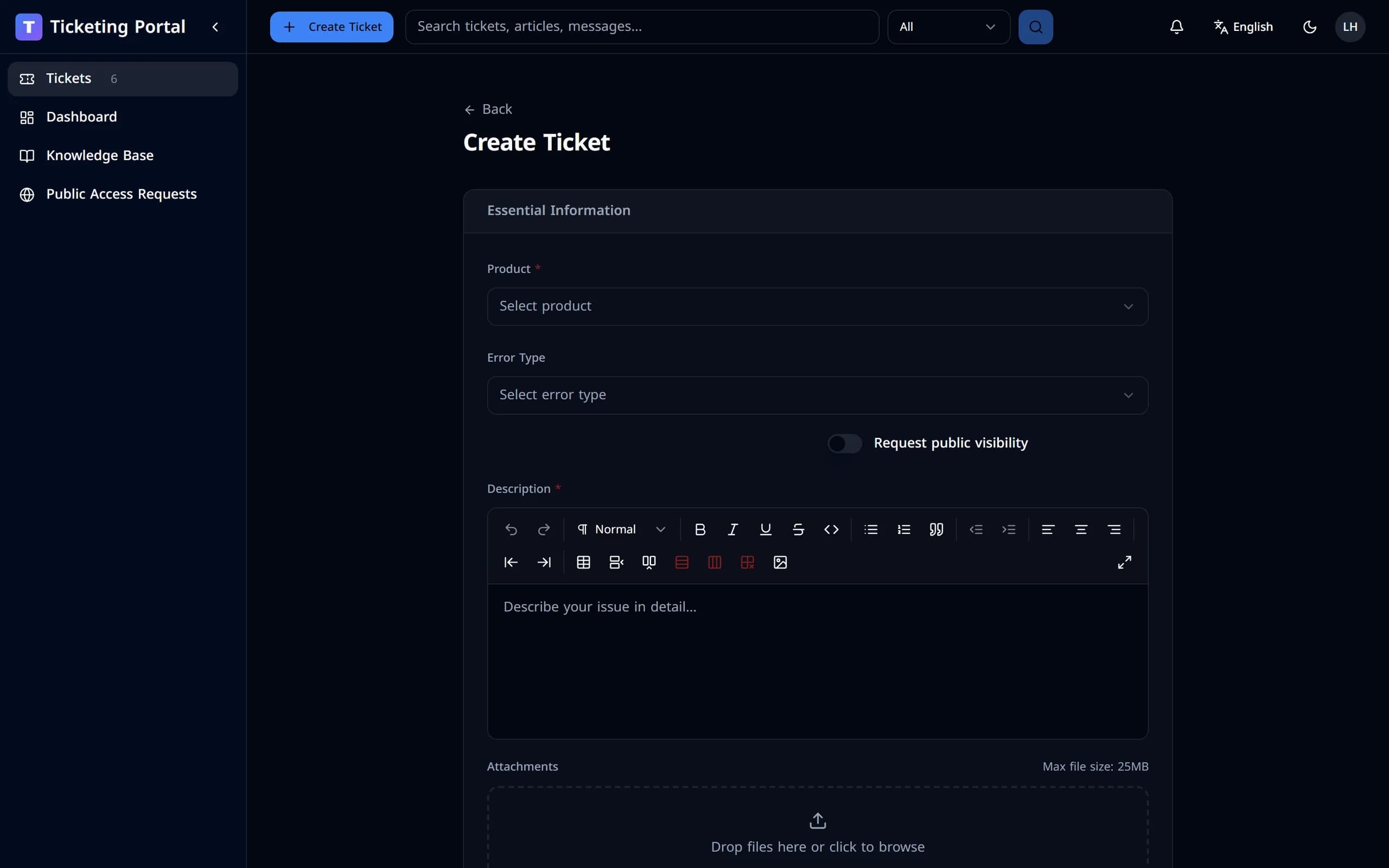Toggle dark mode moon icon
Screen dimensions: 1389x868
1309,27
